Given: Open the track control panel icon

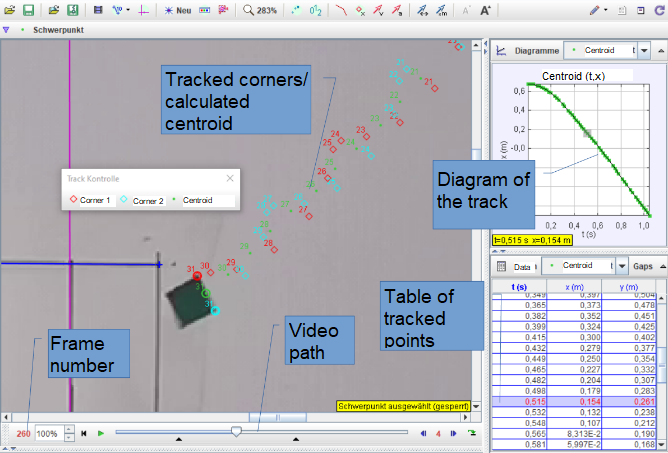Looking at the screenshot, I should click(x=204, y=10).
